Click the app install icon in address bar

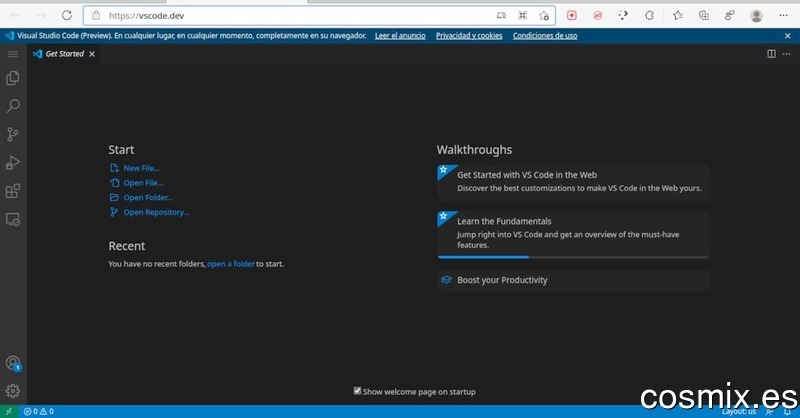[x=501, y=16]
